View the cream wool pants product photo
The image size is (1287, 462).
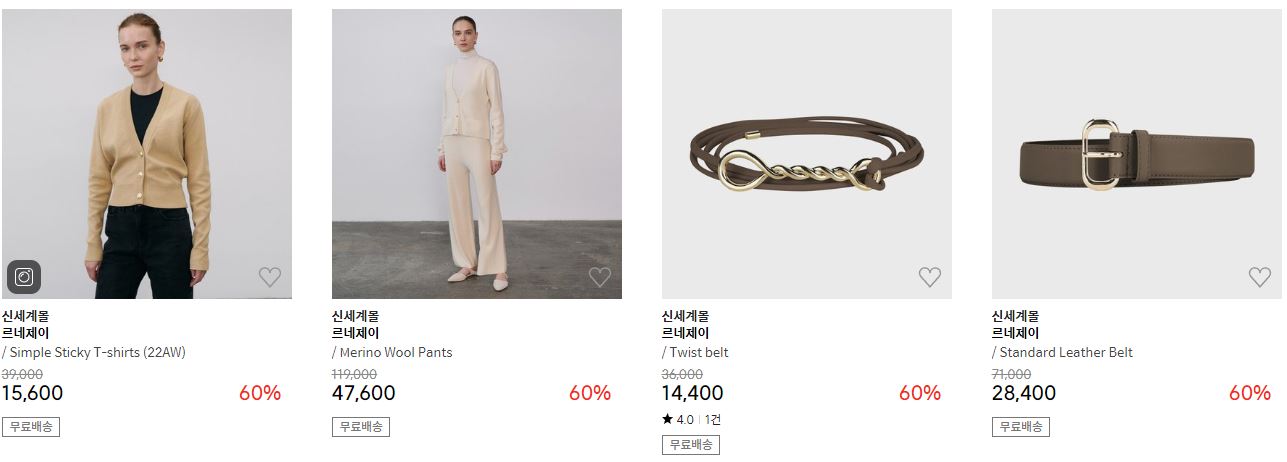coord(477,154)
